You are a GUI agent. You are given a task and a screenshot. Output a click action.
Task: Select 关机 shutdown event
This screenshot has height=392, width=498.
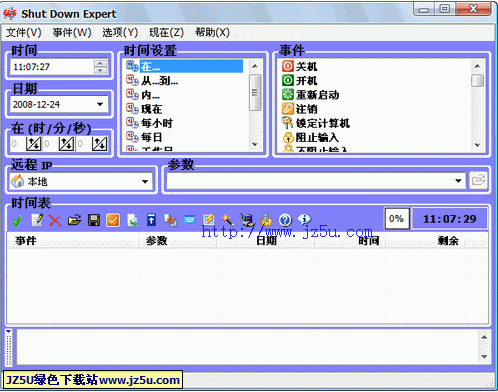click(x=300, y=66)
